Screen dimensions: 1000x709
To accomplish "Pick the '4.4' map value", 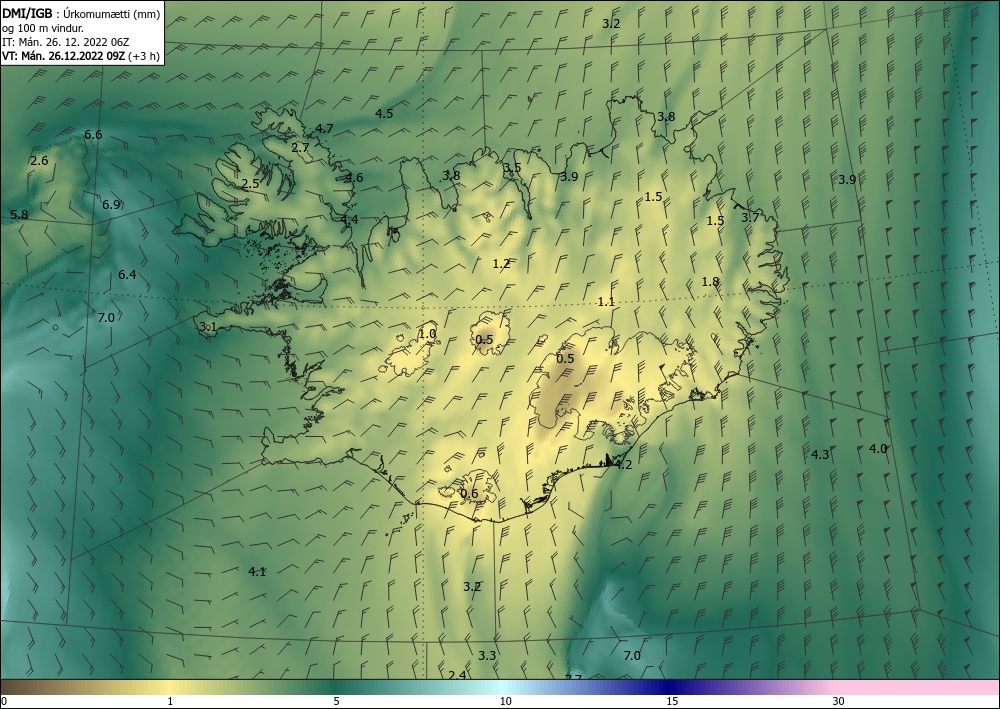I will (x=349, y=219).
